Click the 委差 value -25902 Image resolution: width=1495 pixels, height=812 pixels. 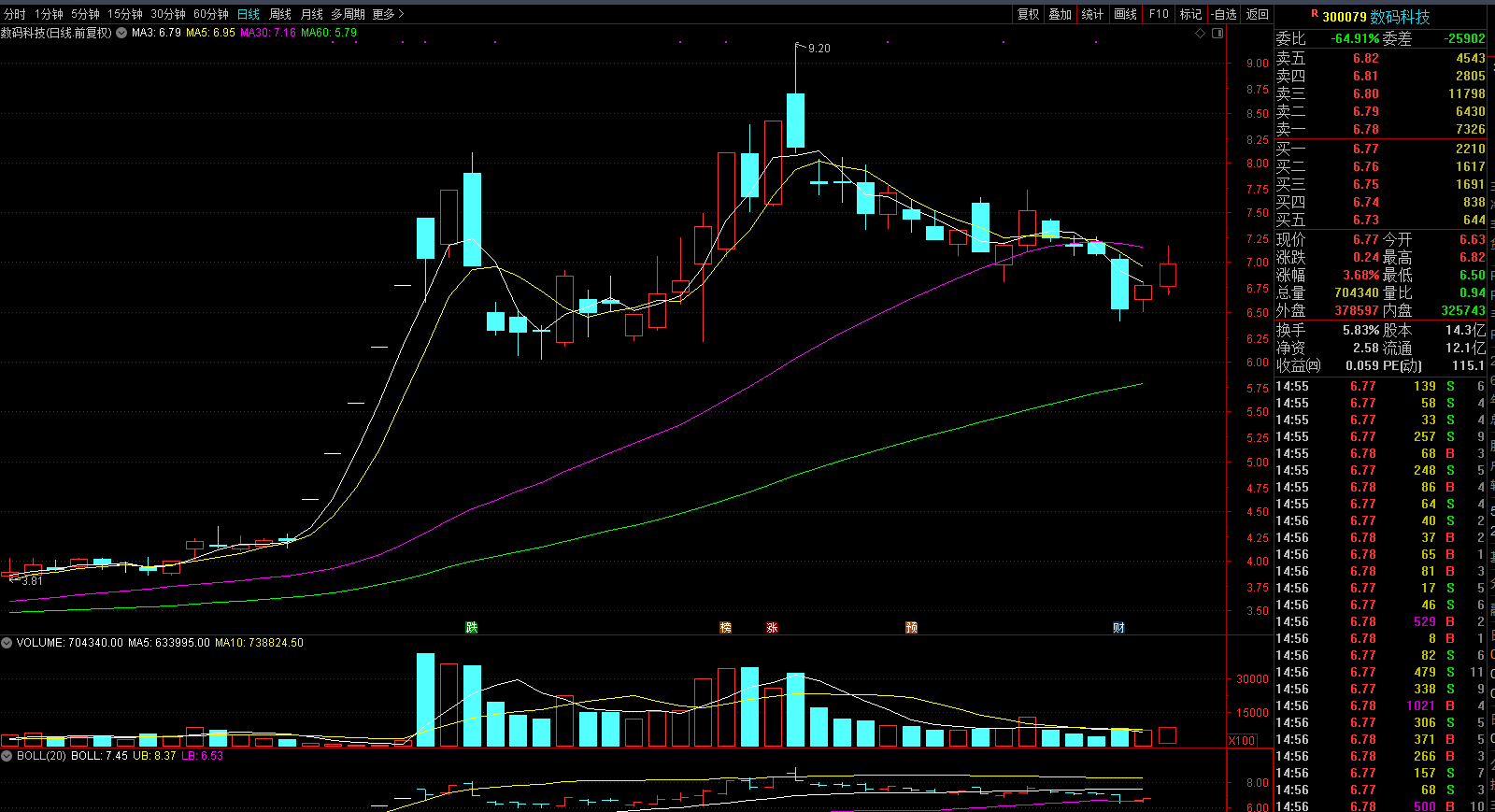coord(1465,38)
